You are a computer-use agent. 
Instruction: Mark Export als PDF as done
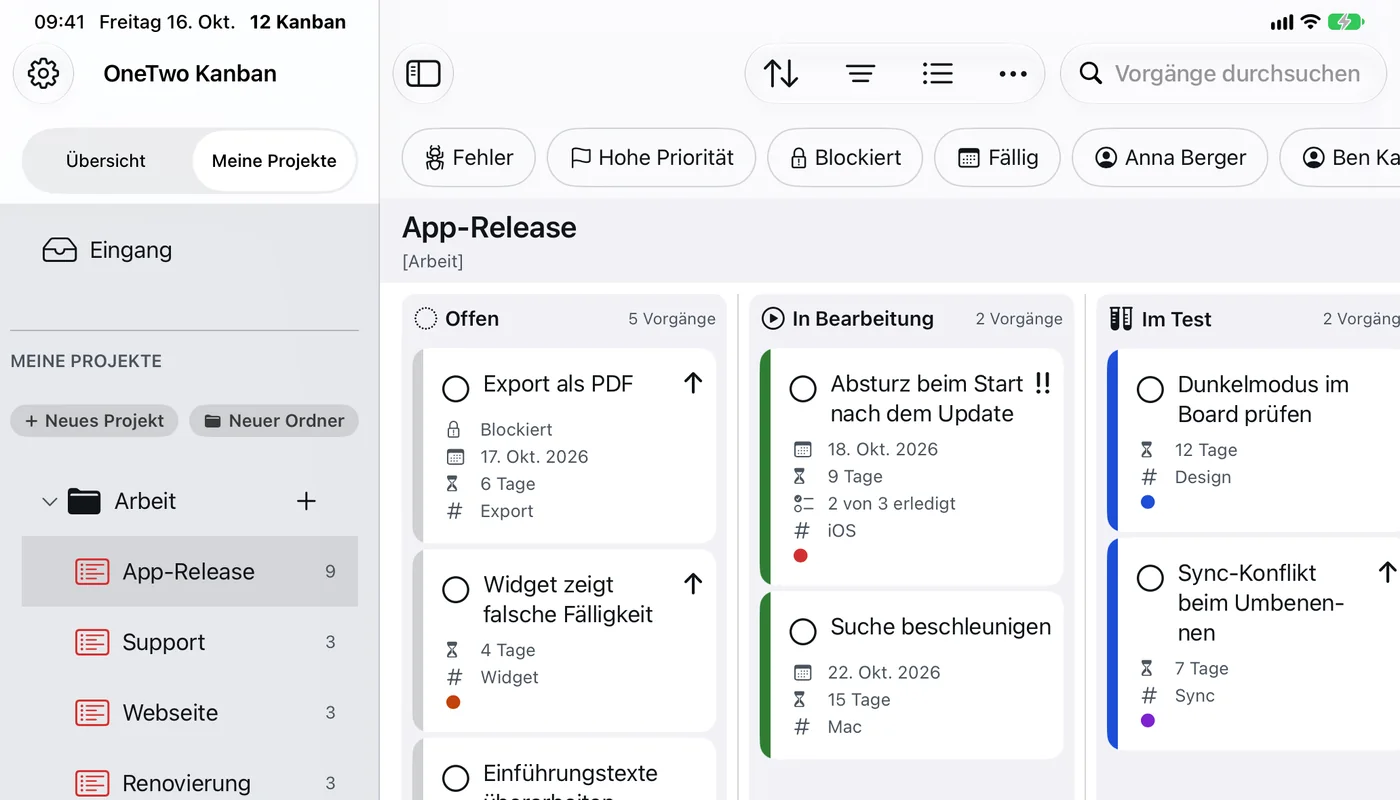point(455,388)
